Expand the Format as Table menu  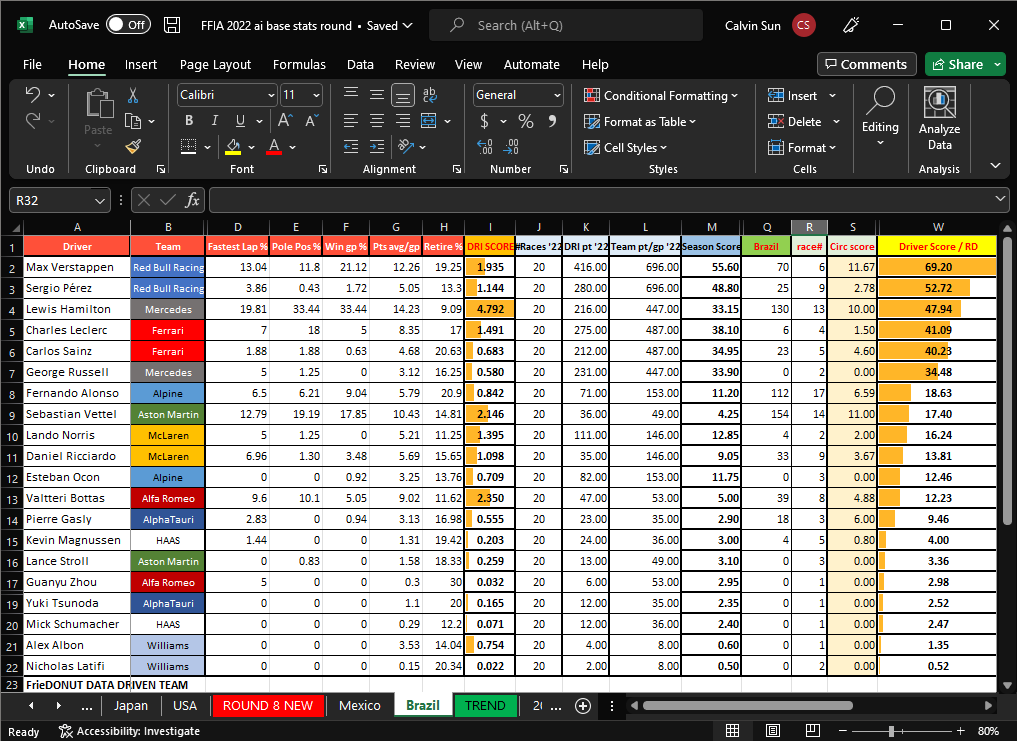640,121
